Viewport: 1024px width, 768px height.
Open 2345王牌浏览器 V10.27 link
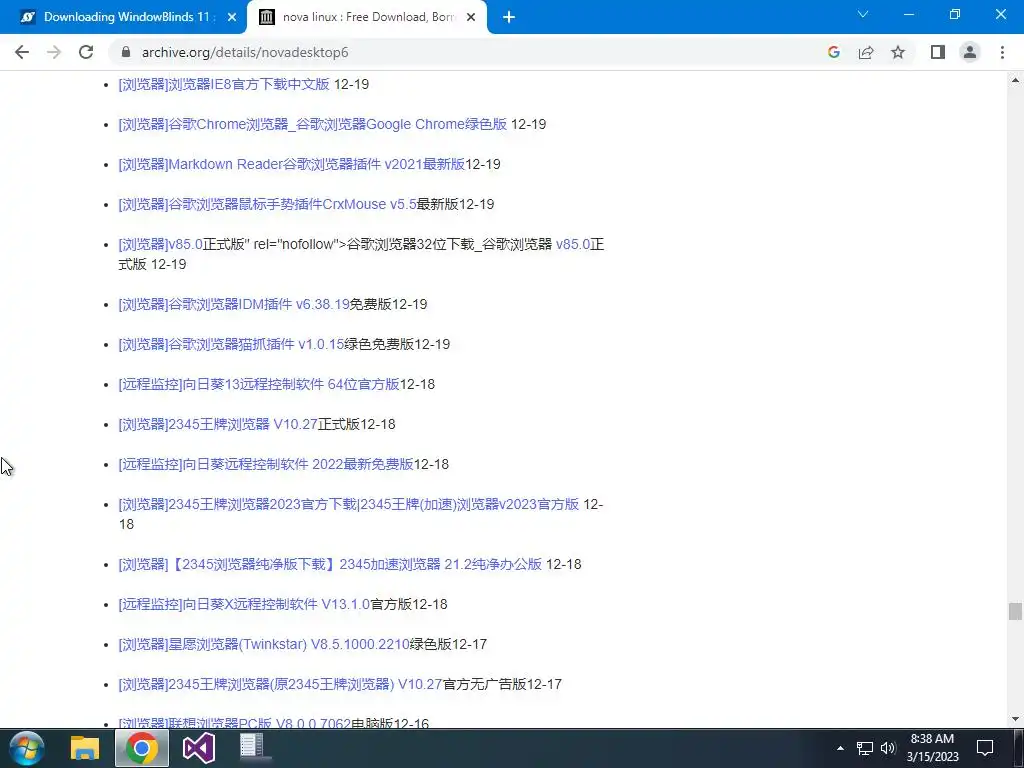tap(218, 424)
